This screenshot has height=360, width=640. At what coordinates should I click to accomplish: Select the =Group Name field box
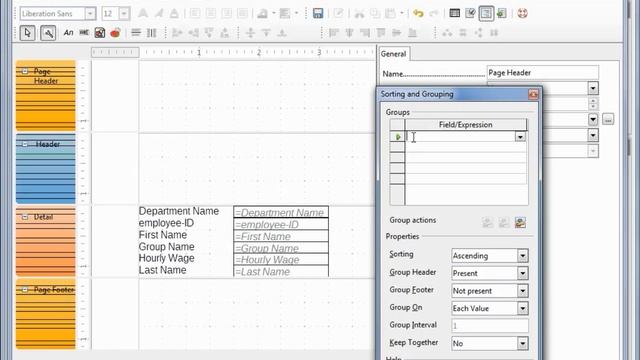281,248
